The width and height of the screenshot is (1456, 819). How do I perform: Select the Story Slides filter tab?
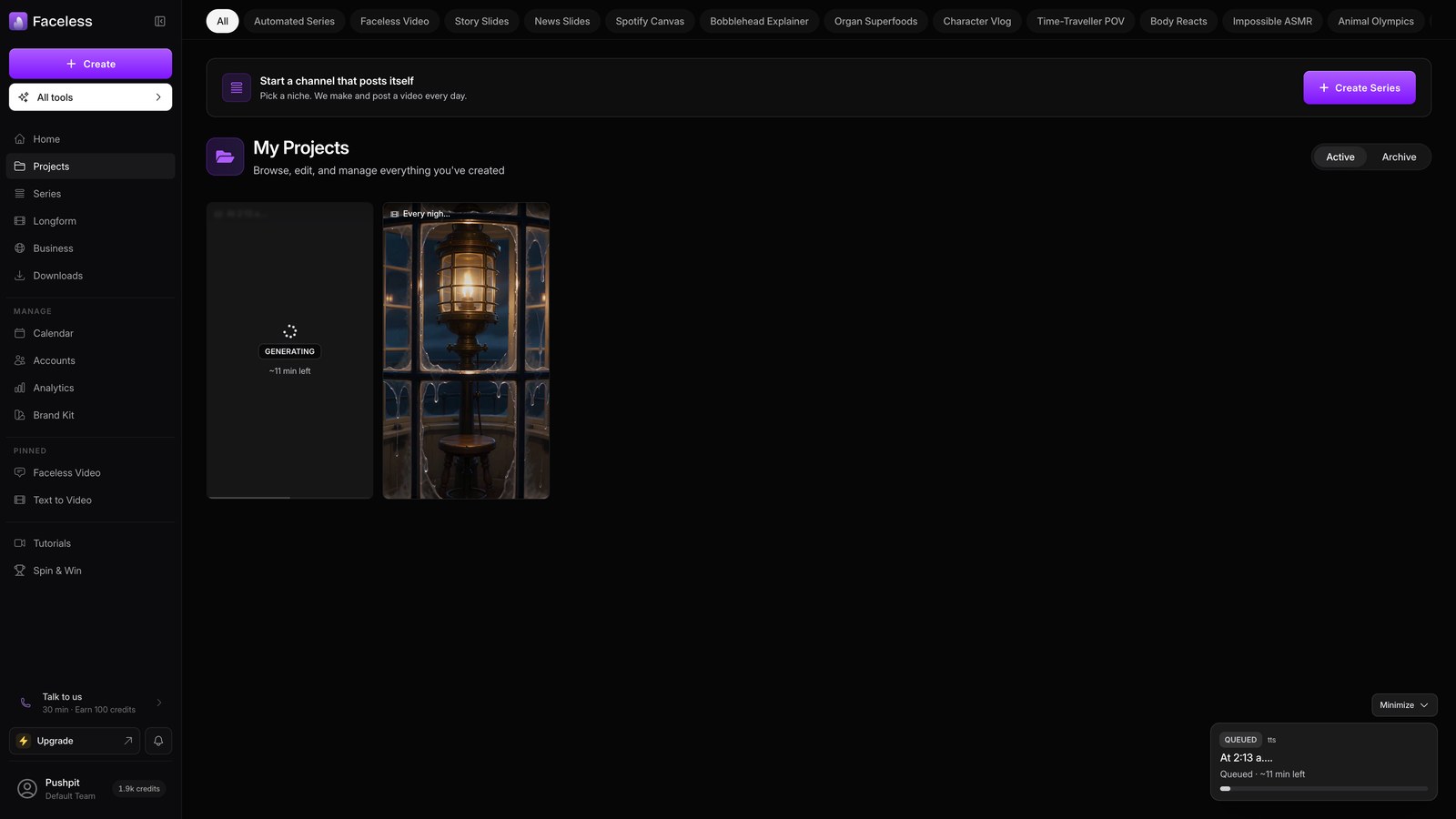point(481,21)
